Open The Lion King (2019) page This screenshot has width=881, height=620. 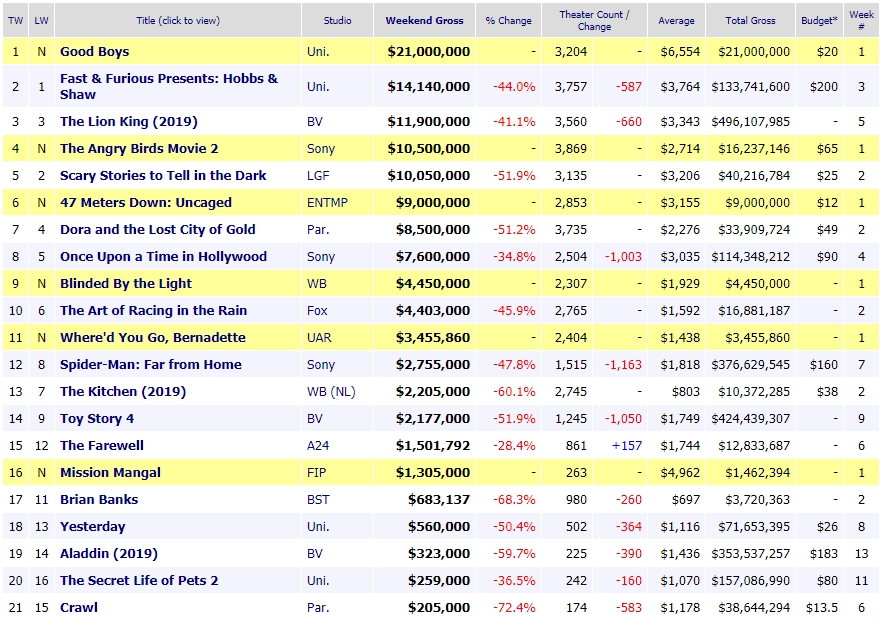129,122
